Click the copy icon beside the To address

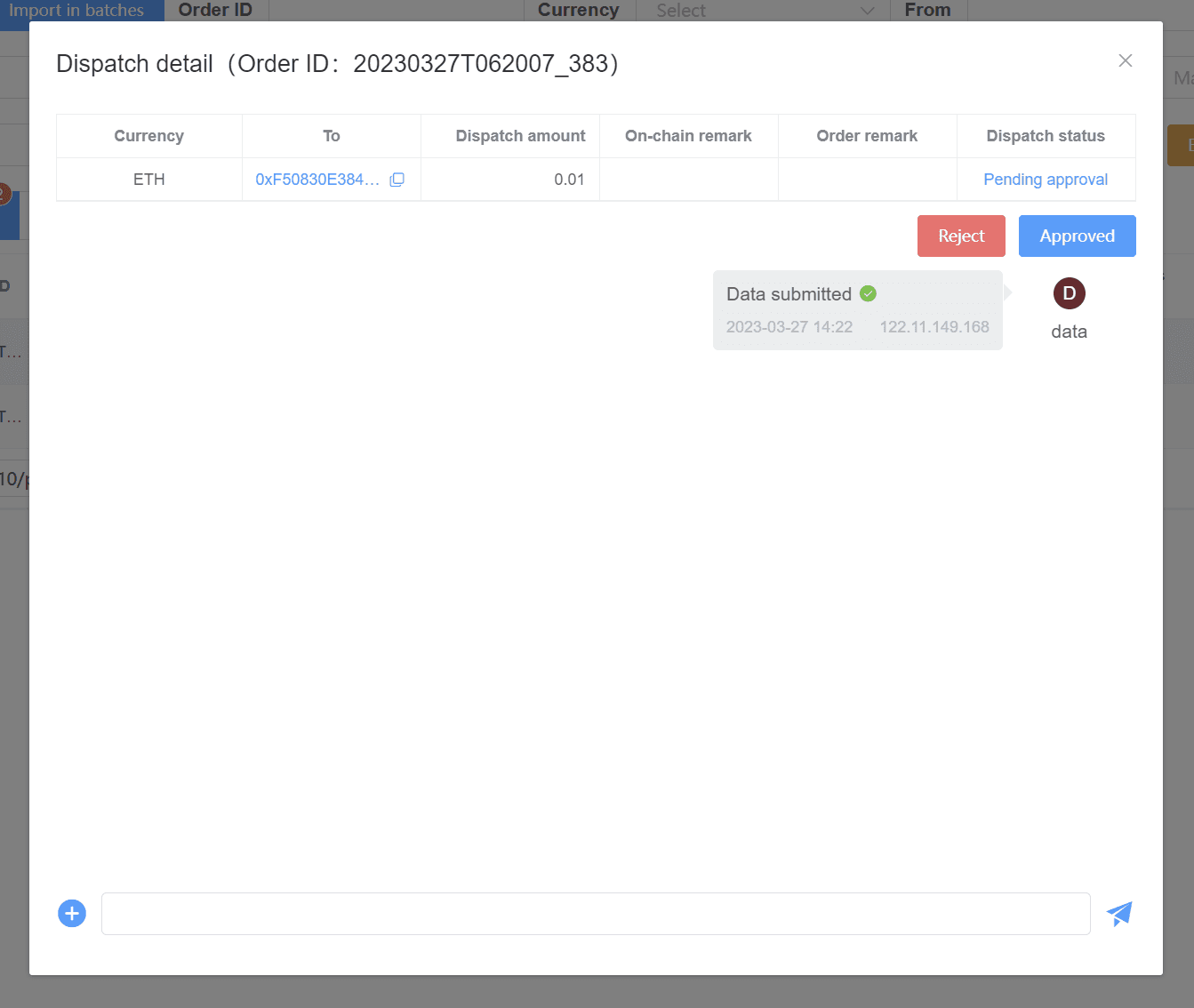[397, 180]
